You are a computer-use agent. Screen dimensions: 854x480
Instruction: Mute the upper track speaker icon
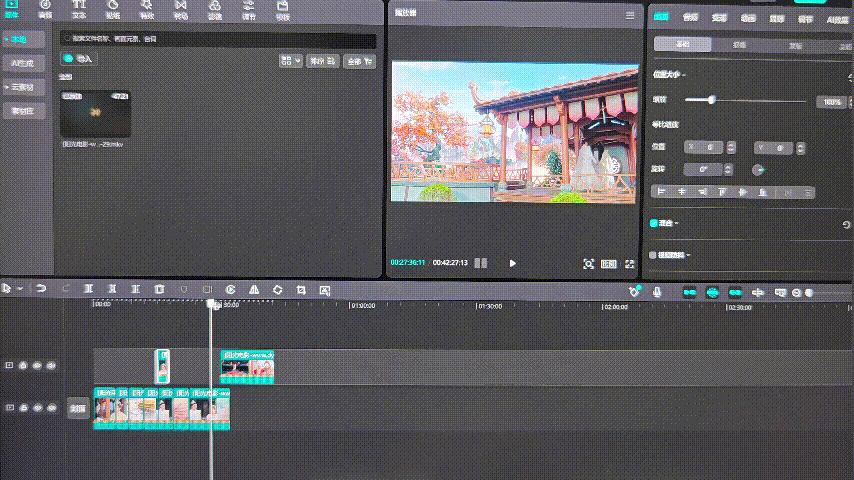[51, 366]
